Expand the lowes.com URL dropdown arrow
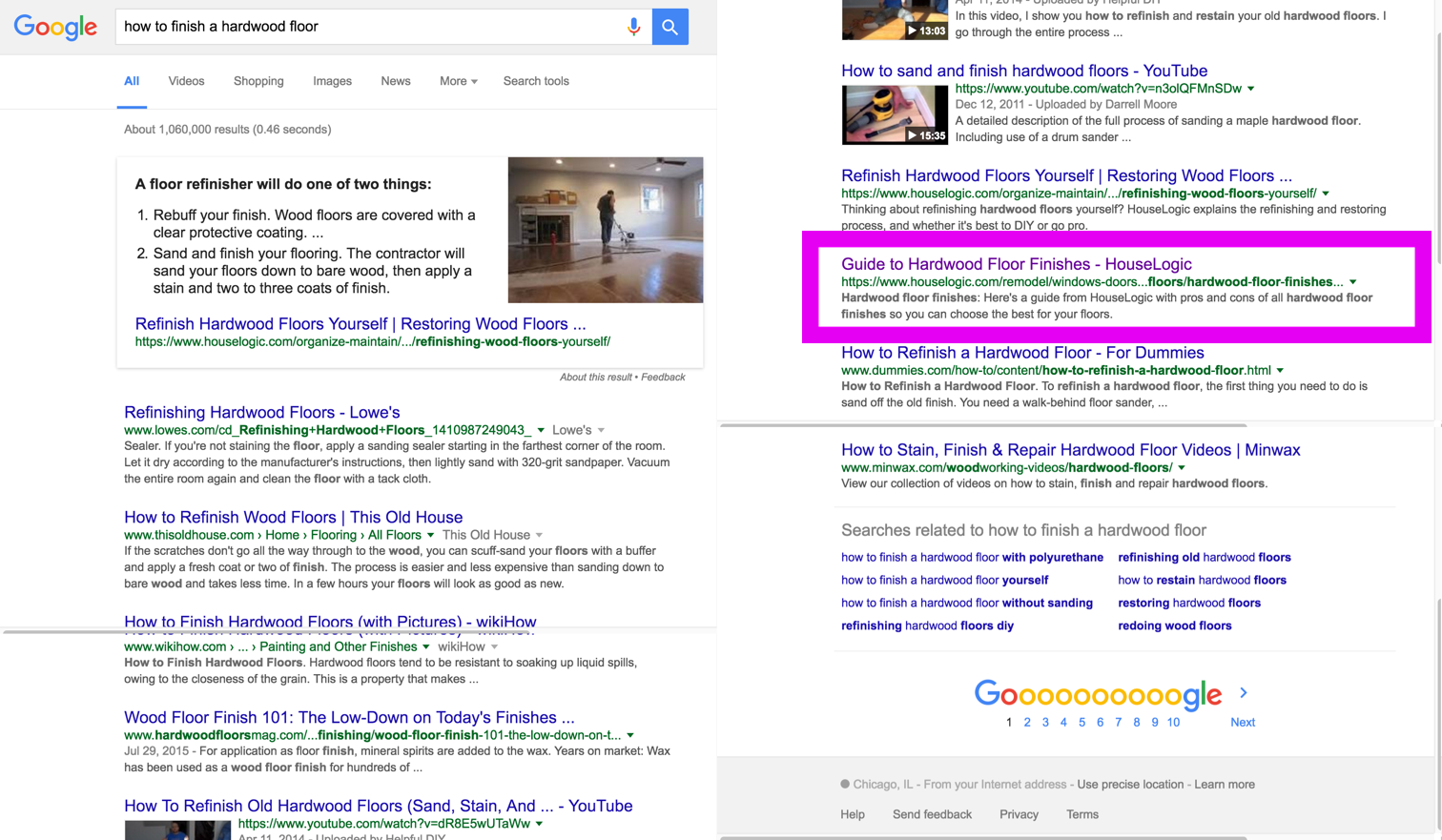1442x840 pixels. (x=541, y=430)
